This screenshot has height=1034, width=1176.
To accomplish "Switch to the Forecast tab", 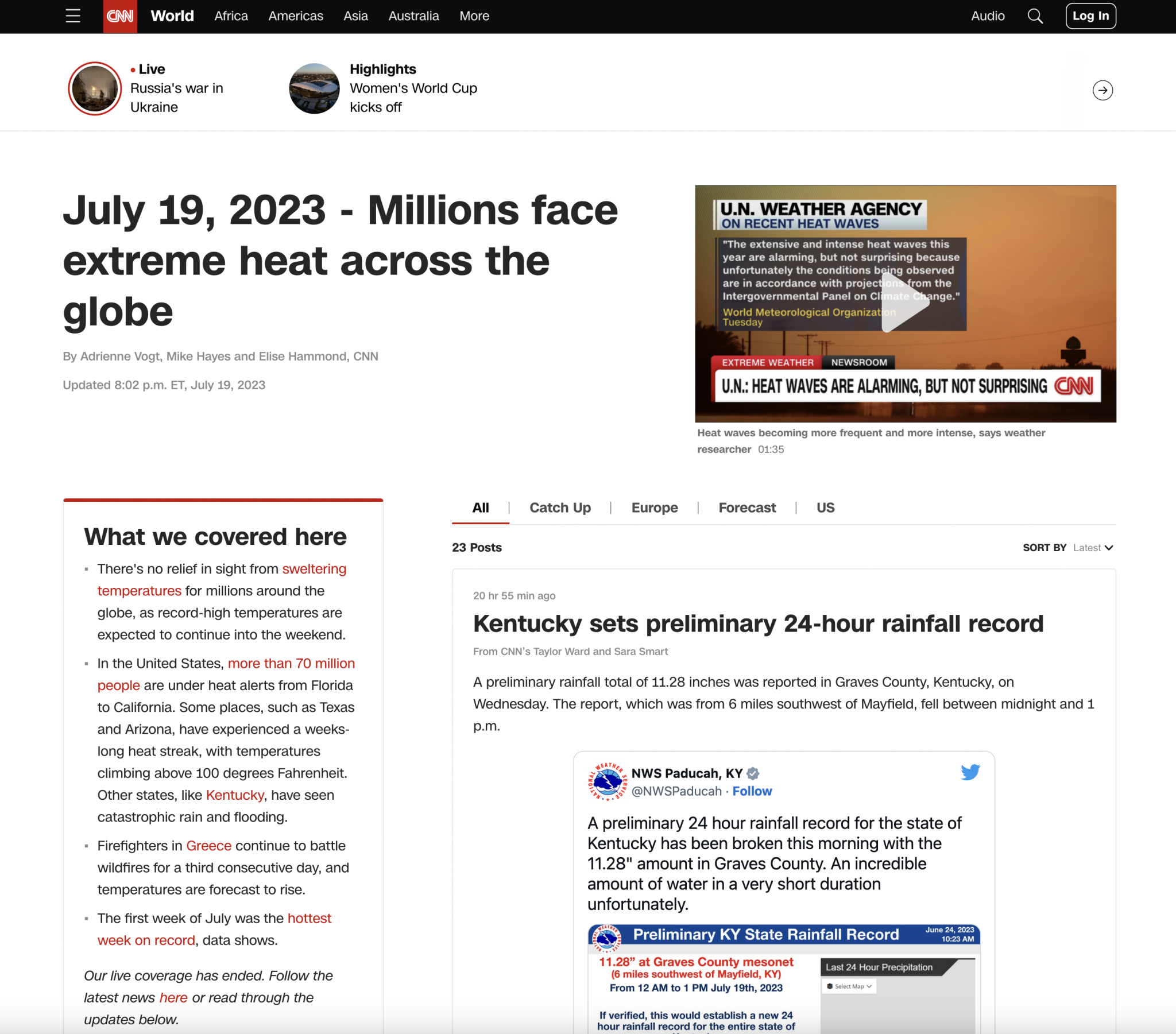I will (747, 508).
